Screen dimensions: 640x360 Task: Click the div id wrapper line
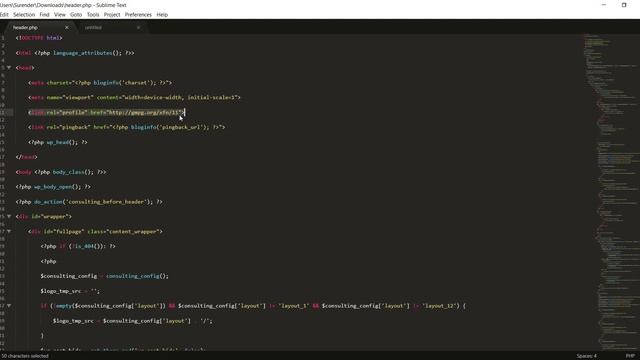tap(44, 216)
